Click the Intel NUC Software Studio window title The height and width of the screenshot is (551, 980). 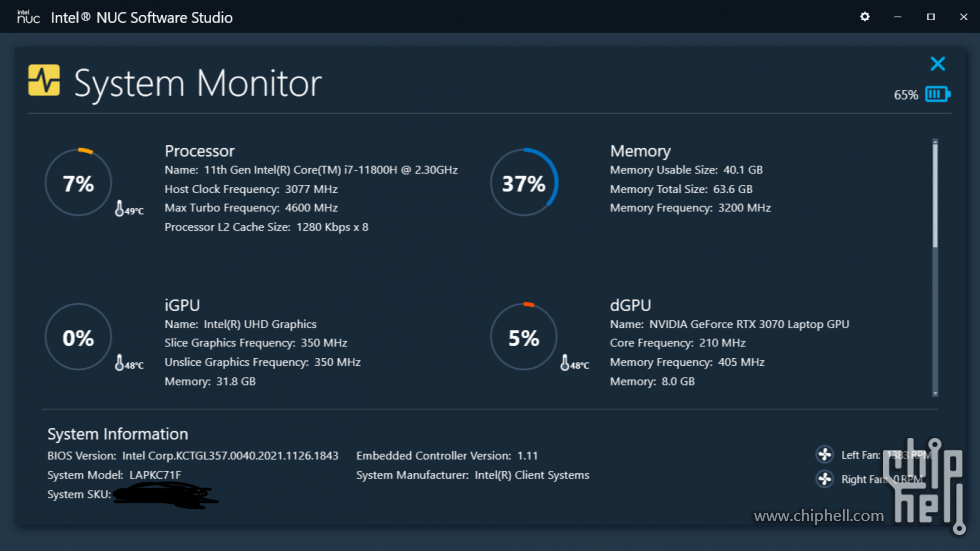click(141, 17)
